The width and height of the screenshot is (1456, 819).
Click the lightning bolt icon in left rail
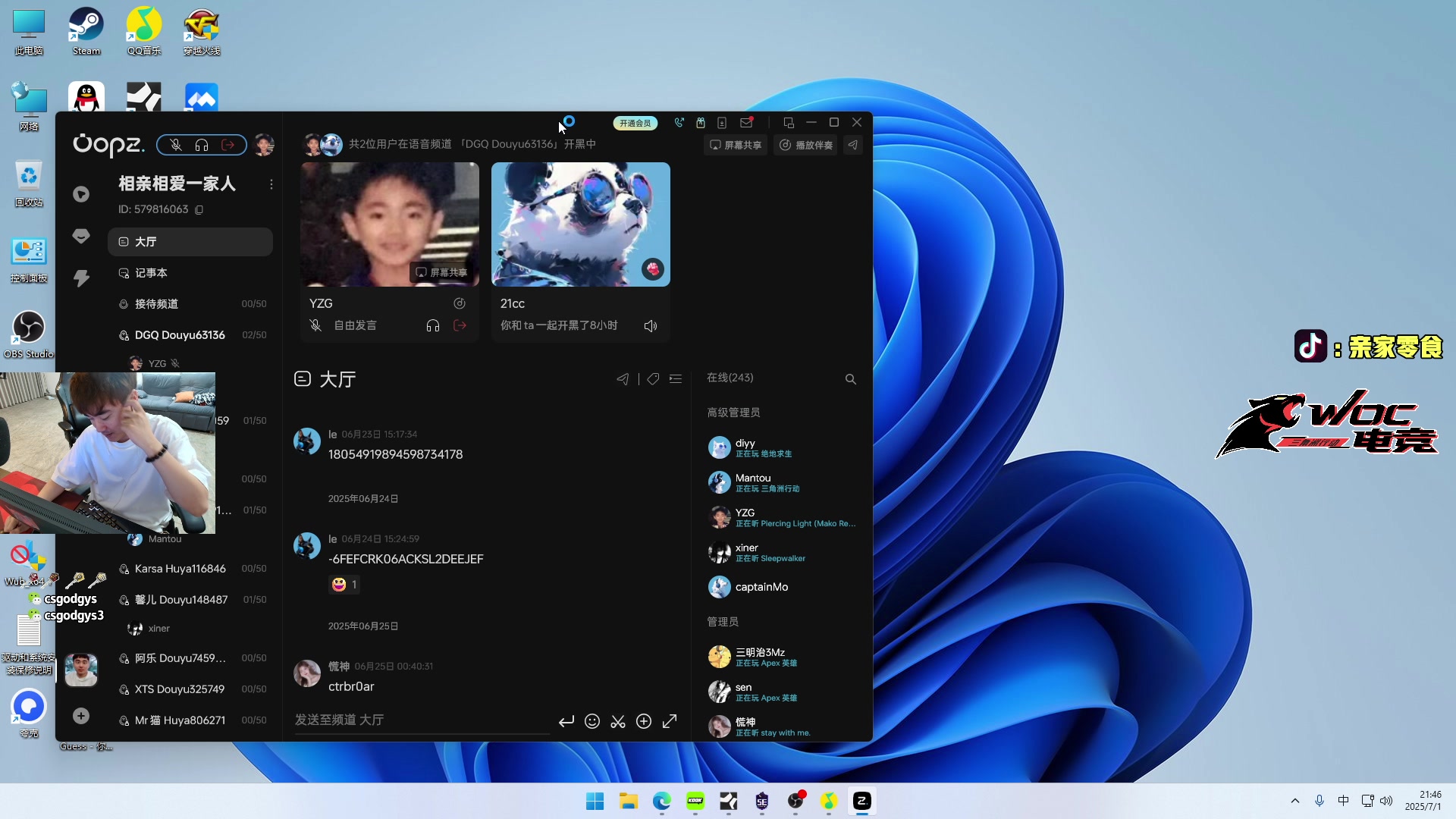click(81, 278)
